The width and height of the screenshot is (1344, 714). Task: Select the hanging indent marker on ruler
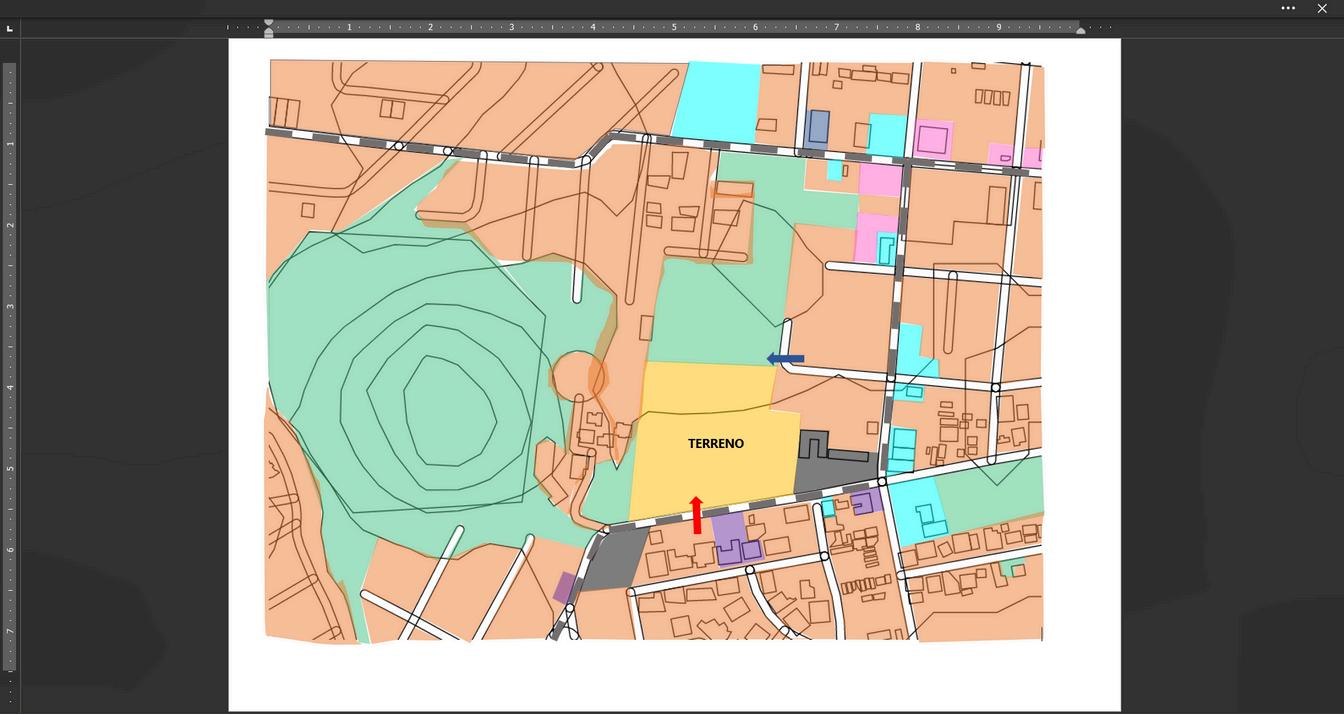tap(268, 32)
